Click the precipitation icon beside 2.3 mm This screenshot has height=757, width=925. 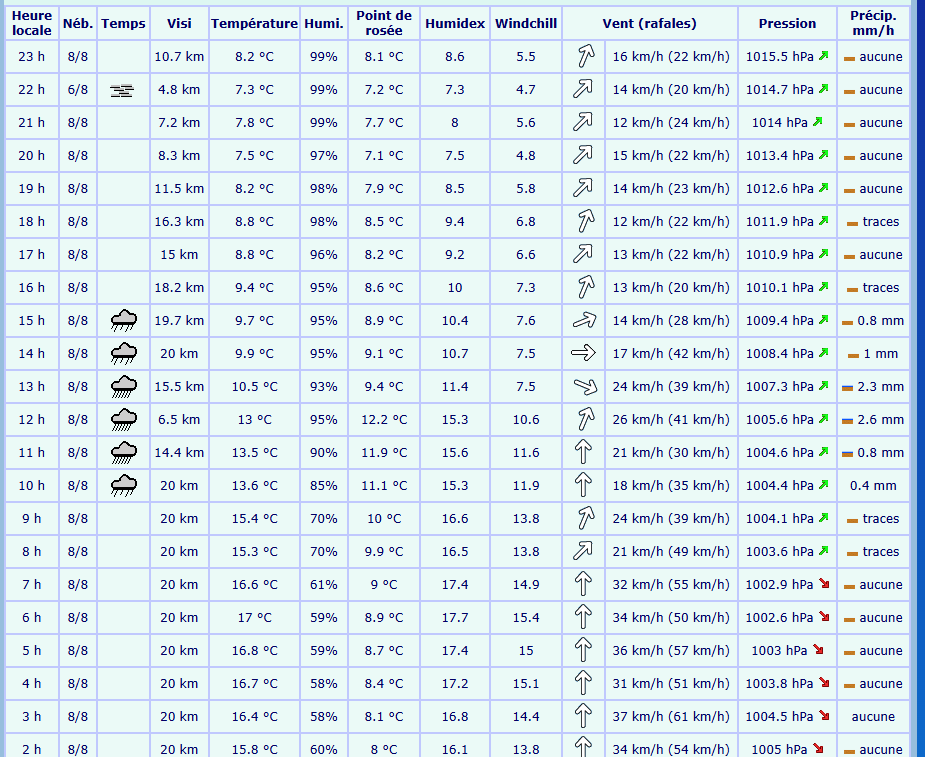click(847, 387)
